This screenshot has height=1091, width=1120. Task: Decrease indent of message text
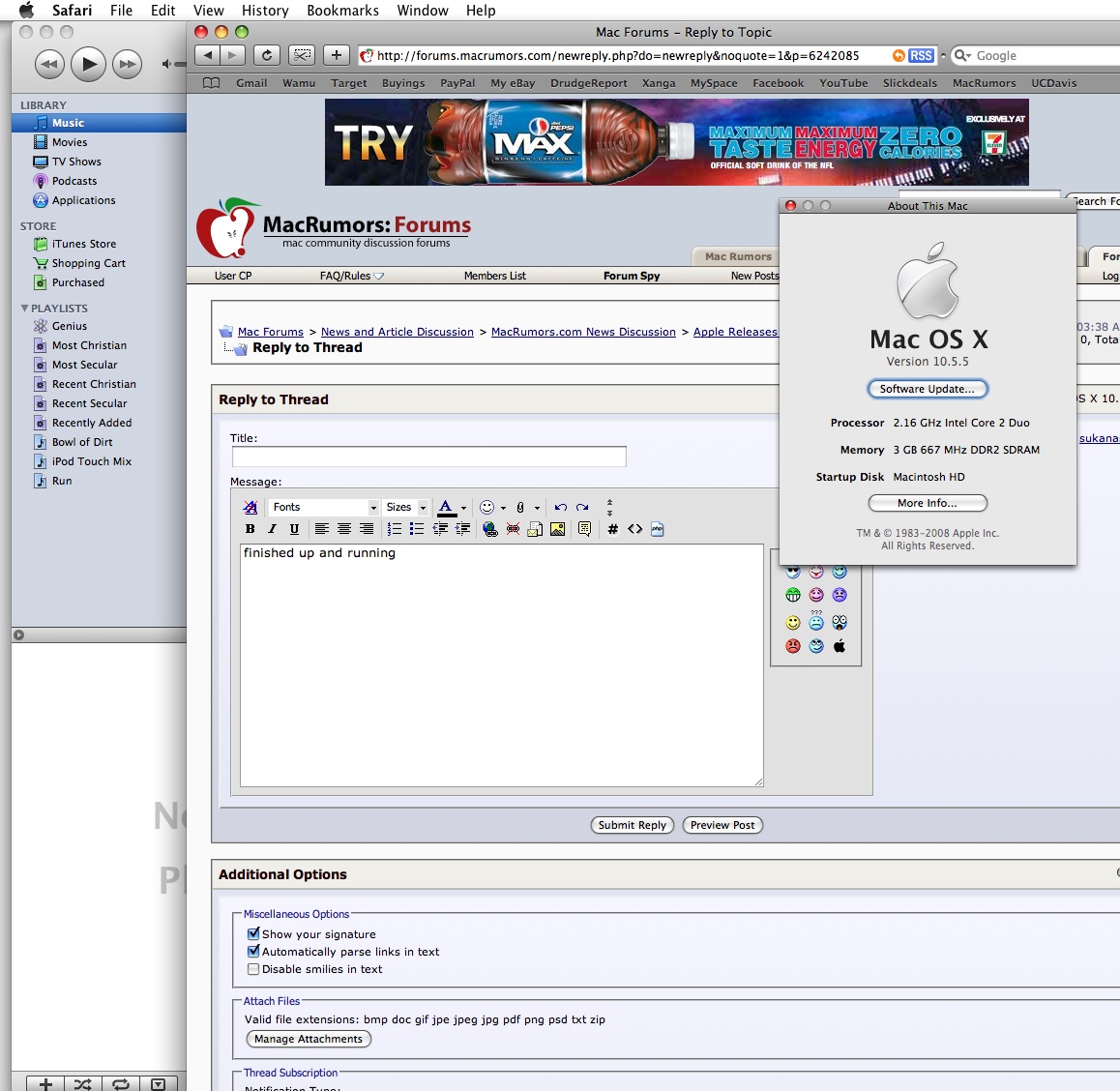pos(440,529)
